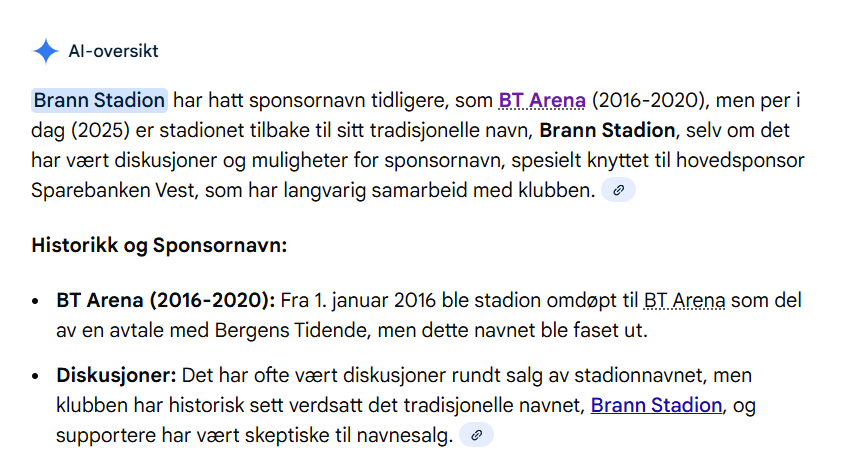This screenshot has width=849, height=472.
Task: Follow the Brann Stadion link under Diskusjoner
Action: pyautogui.click(x=656, y=405)
